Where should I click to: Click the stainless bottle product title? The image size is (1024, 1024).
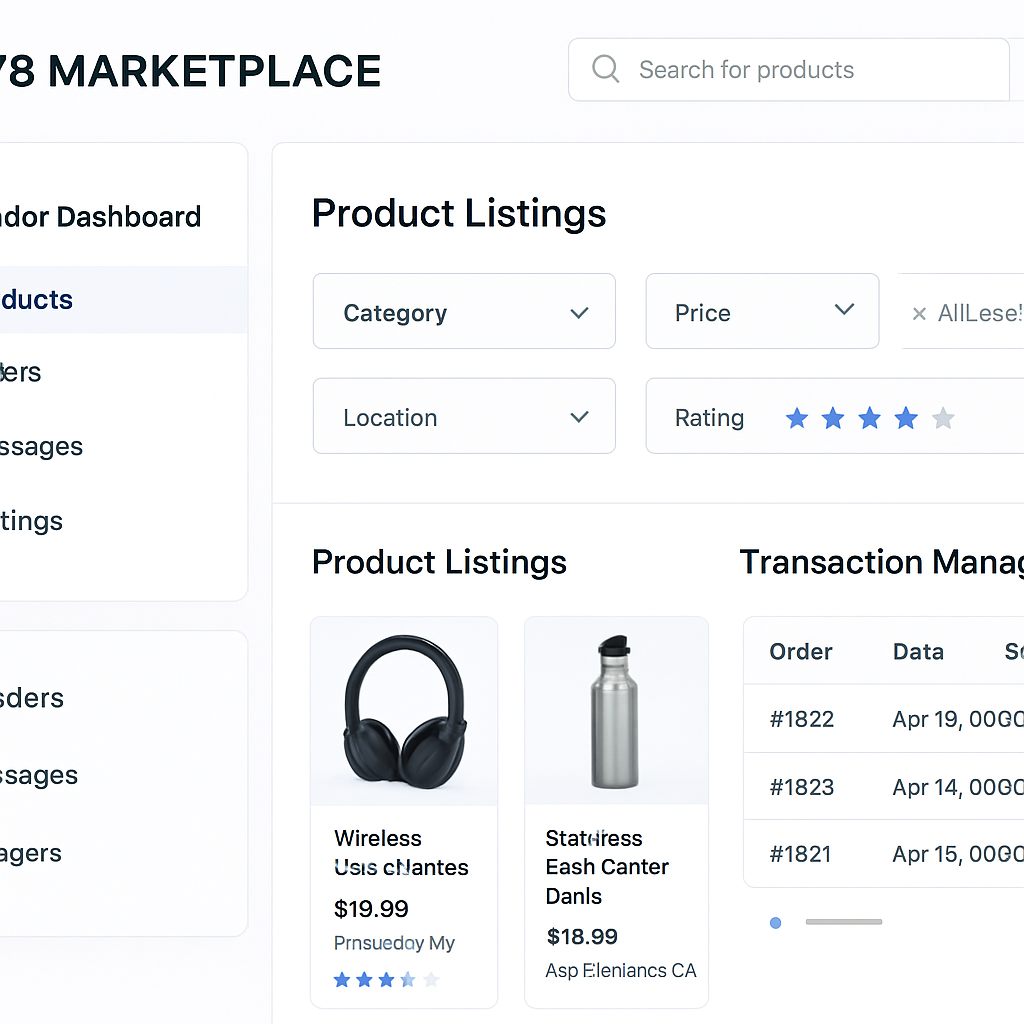pos(607,867)
